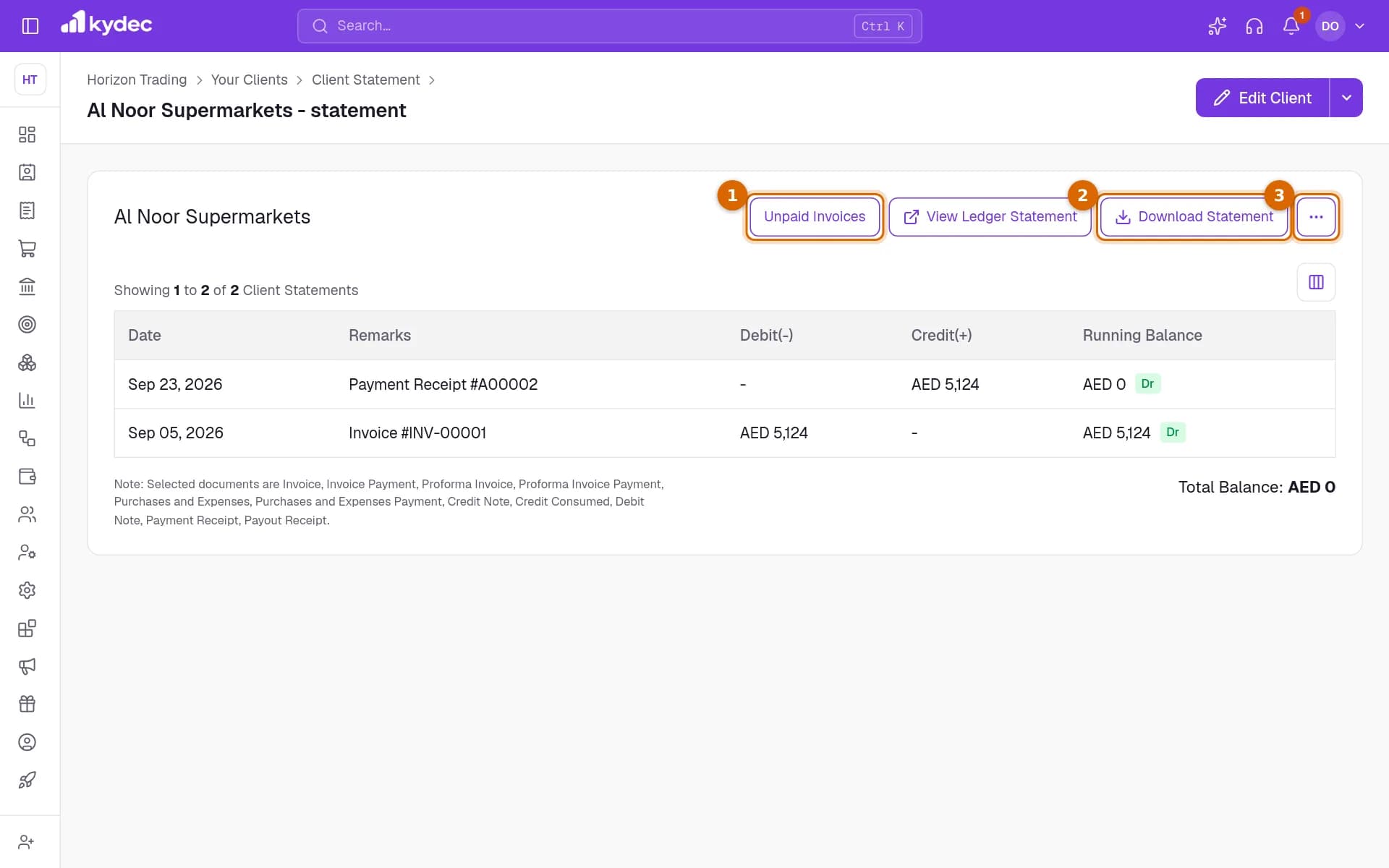Click the Total Balance AED 0 text
This screenshot has height=868, width=1389.
point(1257,487)
